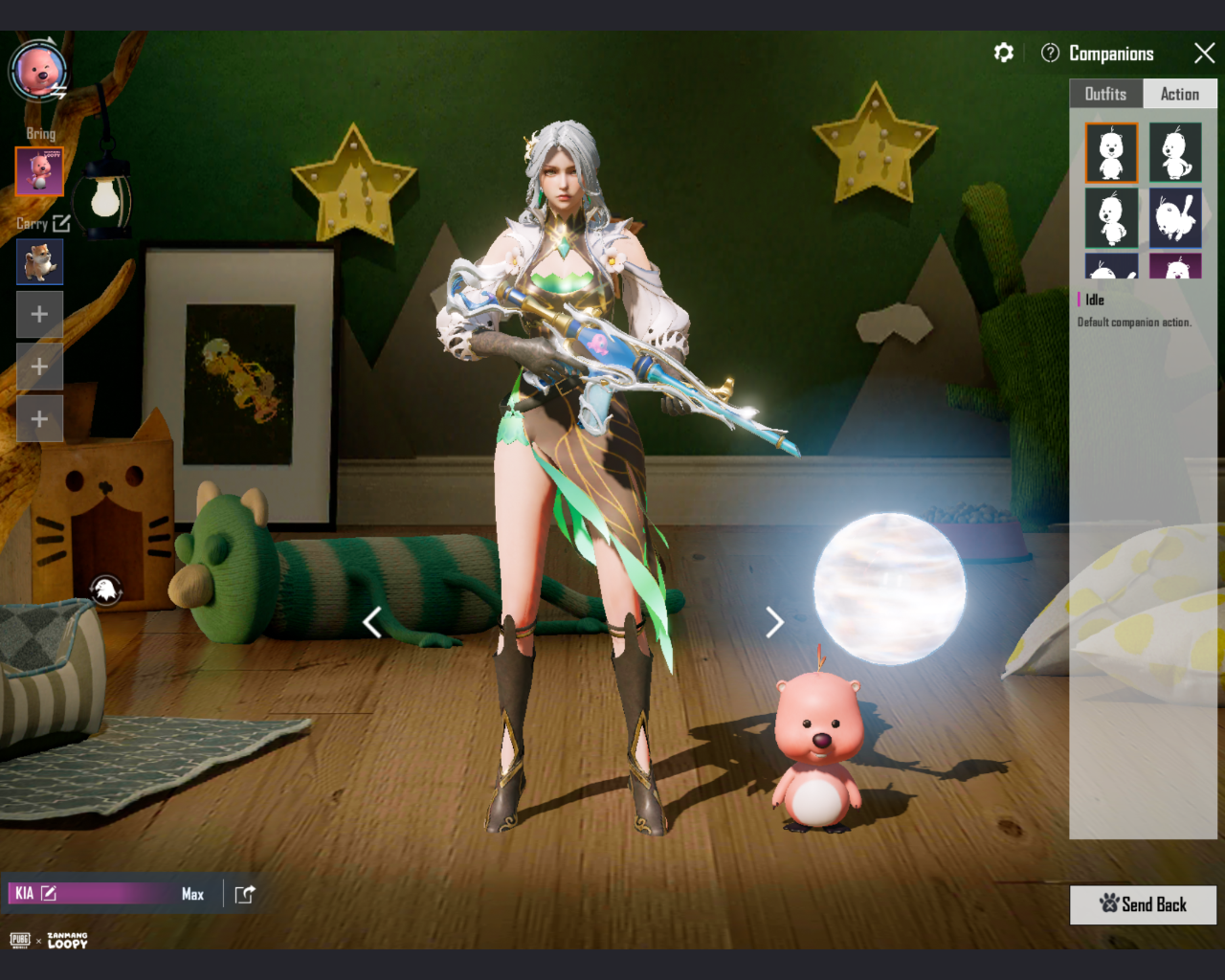Tap the white eagle icon above the pet bed

click(106, 590)
